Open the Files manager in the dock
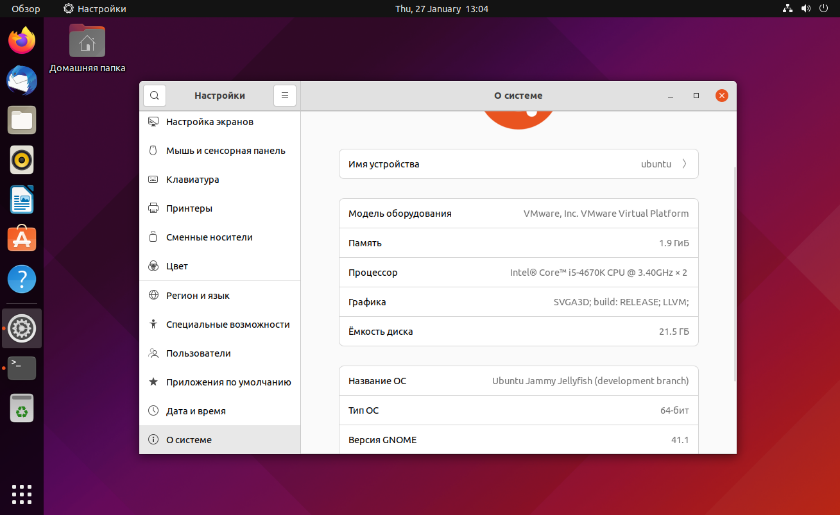This screenshot has height=515, width=840. coord(21,120)
